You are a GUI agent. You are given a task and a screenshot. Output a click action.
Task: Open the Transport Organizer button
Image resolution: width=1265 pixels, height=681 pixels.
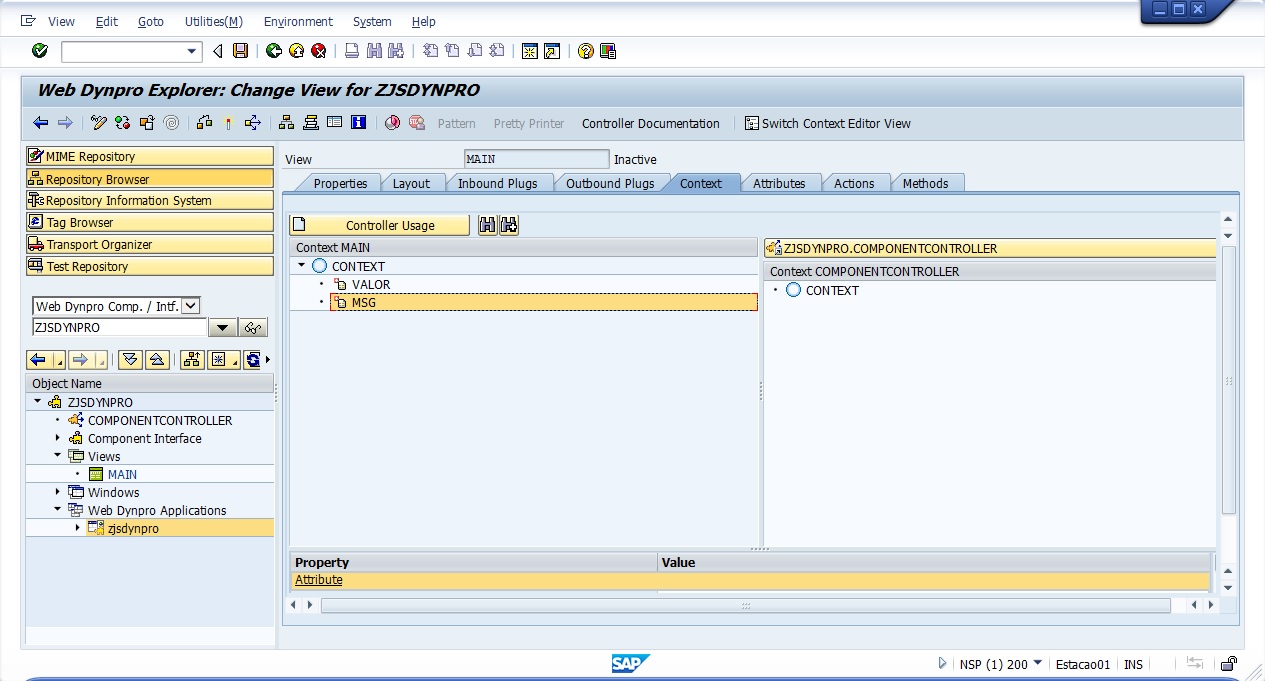(149, 244)
